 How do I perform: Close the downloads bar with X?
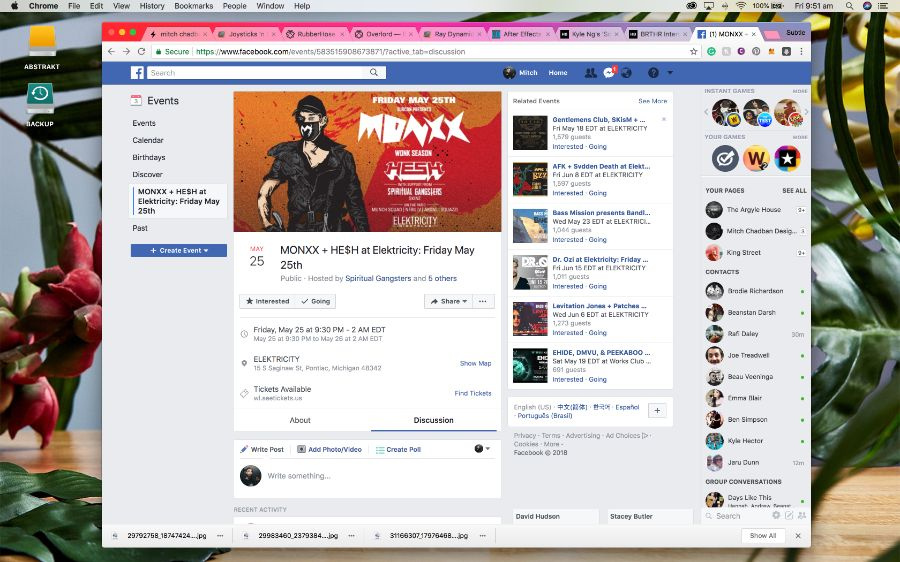798,536
